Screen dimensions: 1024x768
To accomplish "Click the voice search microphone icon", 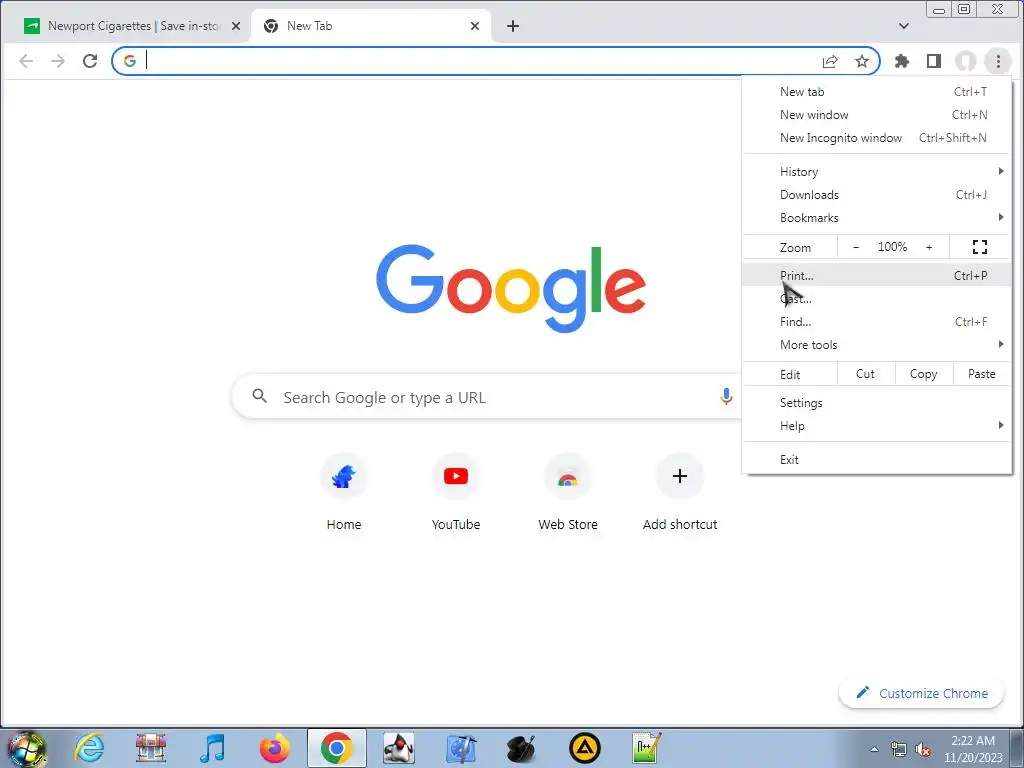I will click(726, 396).
